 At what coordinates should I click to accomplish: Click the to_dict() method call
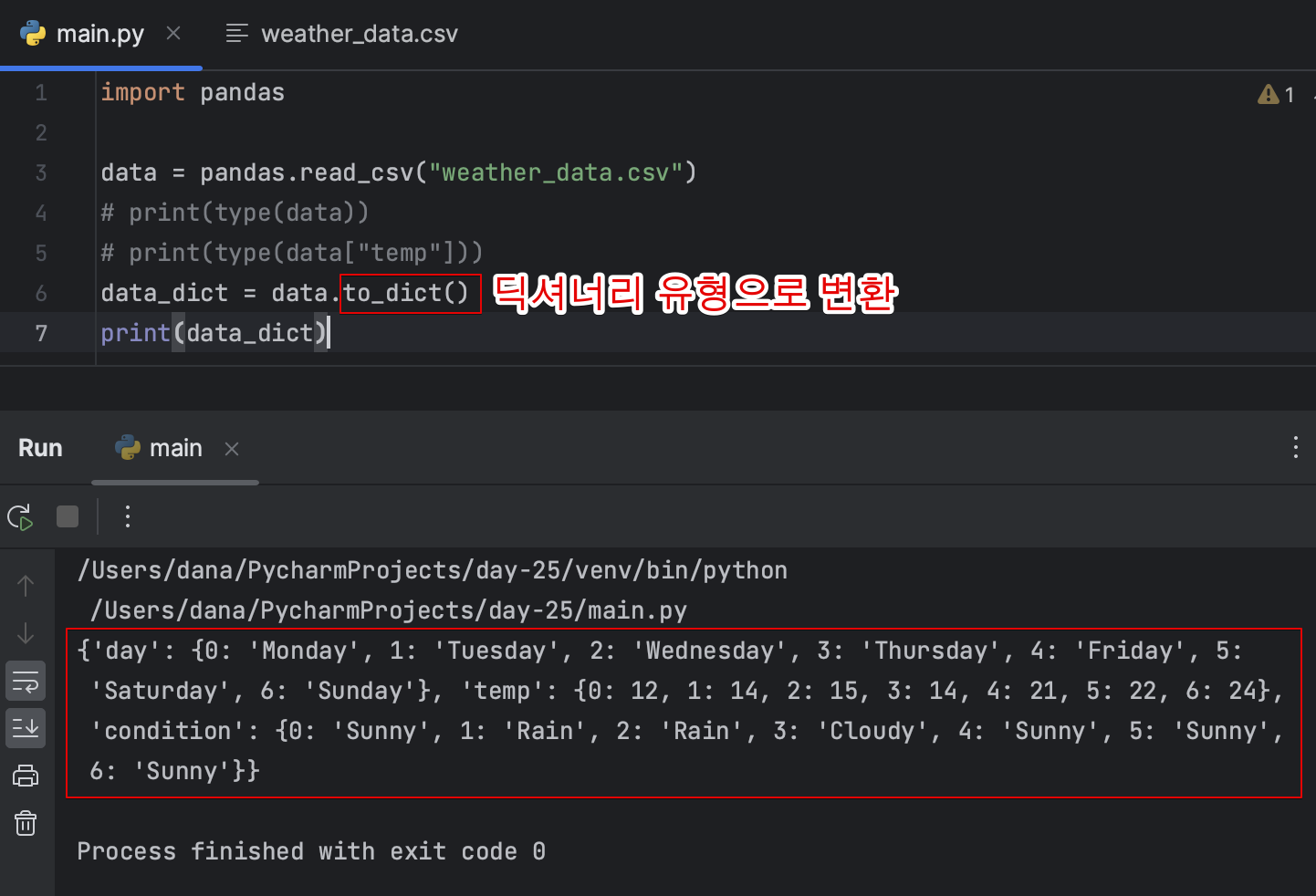(x=406, y=293)
